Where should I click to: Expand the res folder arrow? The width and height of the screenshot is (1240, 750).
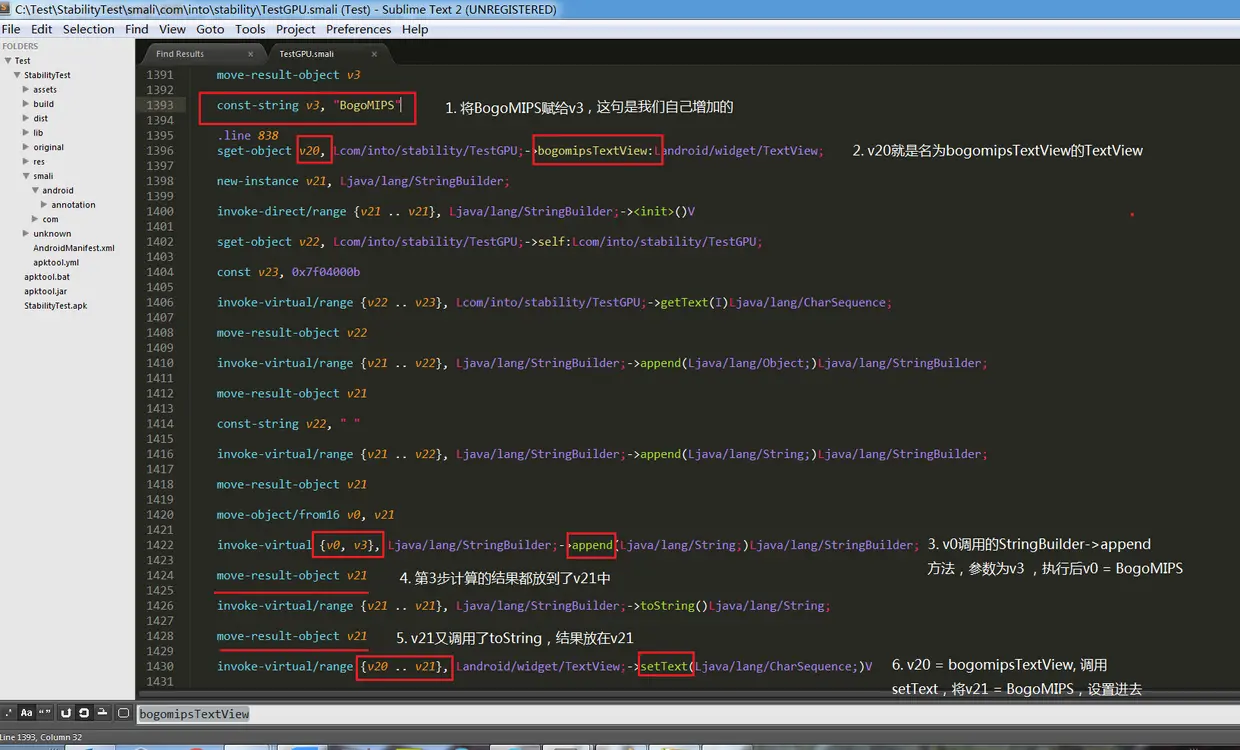click(26, 162)
